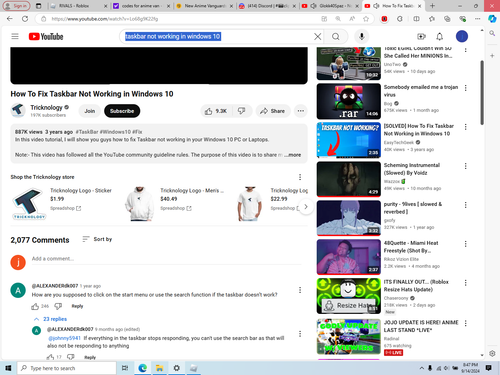Open the Sort by comments dropdown
Viewport: 500px width, 375px height.
coord(97,239)
